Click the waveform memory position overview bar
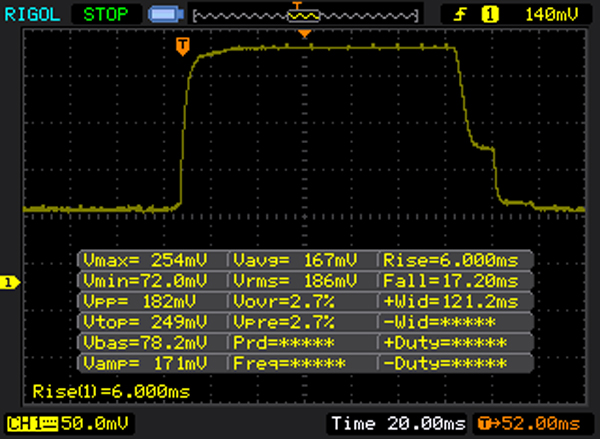Viewport: 600px width, 439px height. coord(305,15)
